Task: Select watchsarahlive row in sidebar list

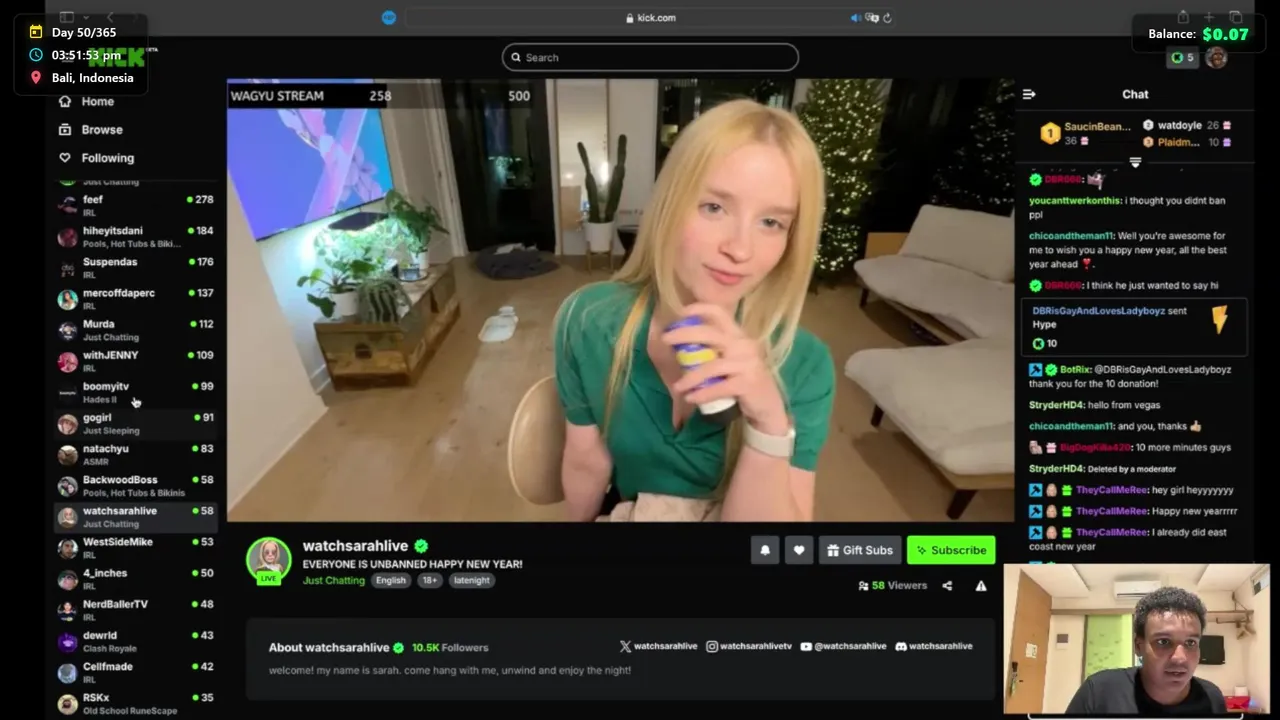Action: click(135, 516)
